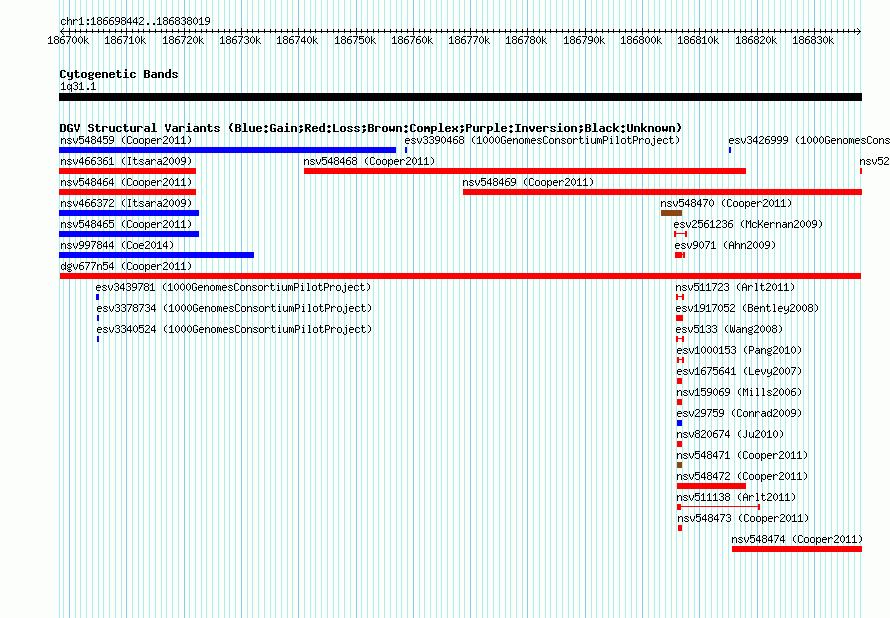Click the nsv548459 (Cooper2011) blue gain bar

point(228,150)
